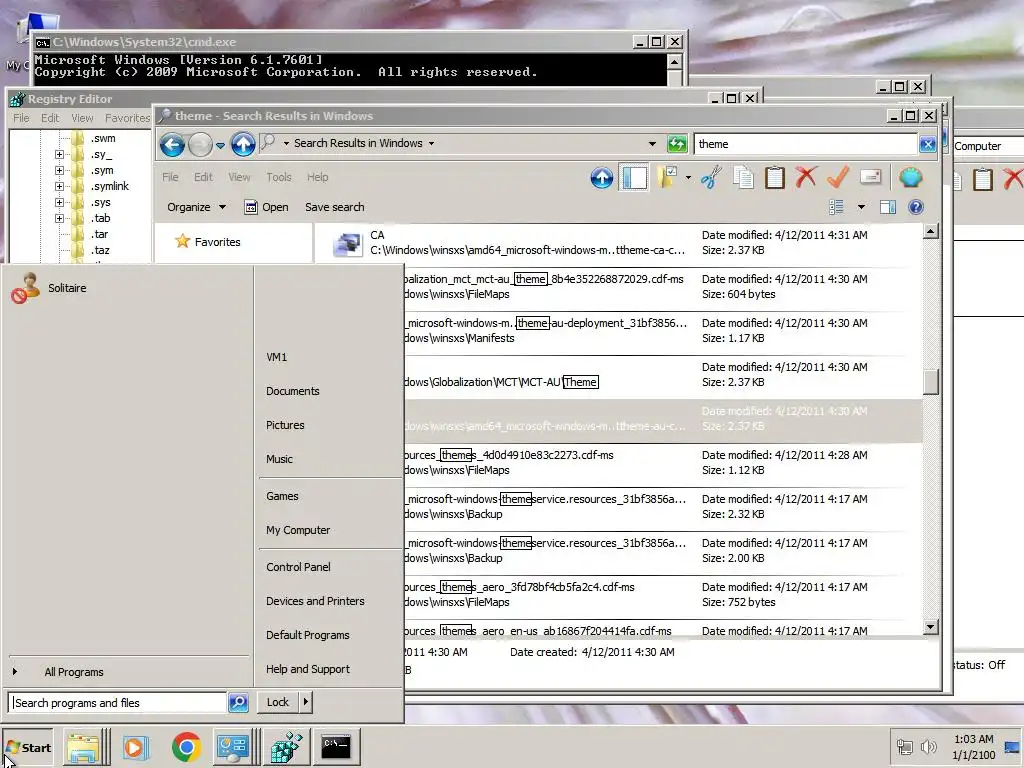Open Control Panel from Start menu
1024x768 pixels.
tap(298, 567)
